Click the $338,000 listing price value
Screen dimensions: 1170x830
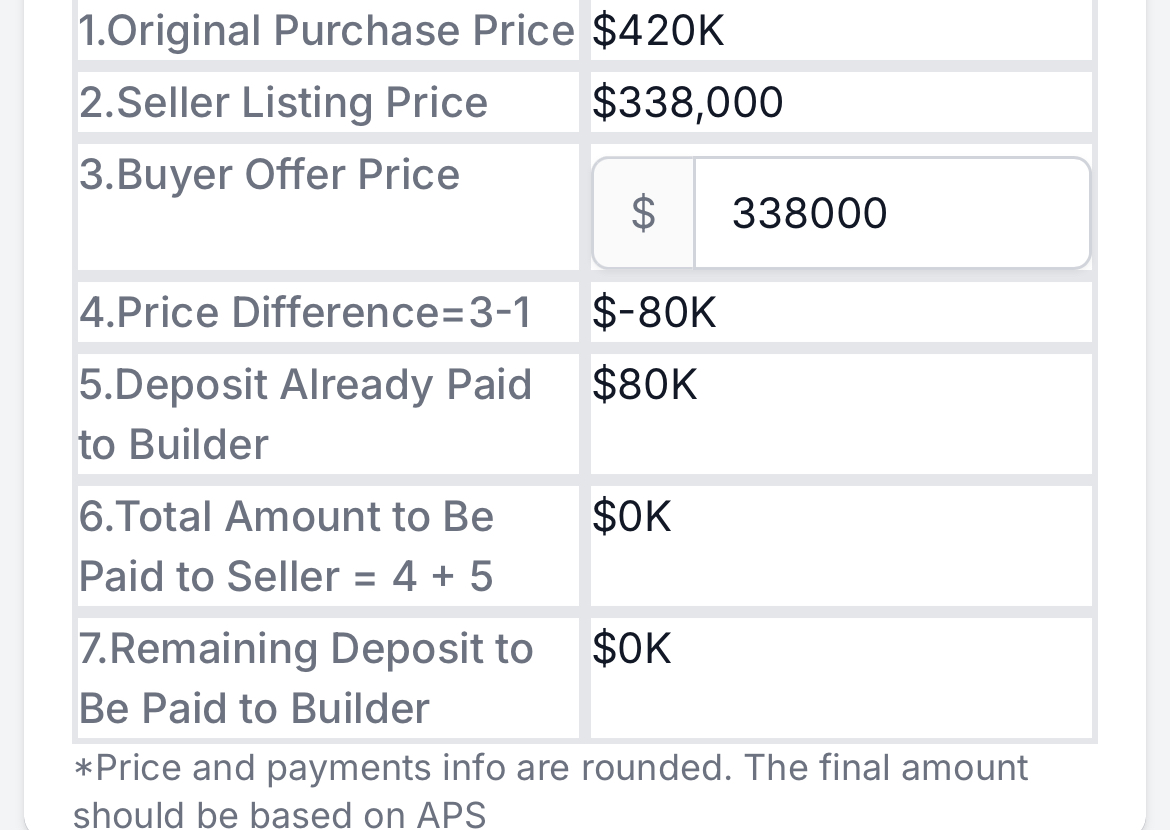687,102
